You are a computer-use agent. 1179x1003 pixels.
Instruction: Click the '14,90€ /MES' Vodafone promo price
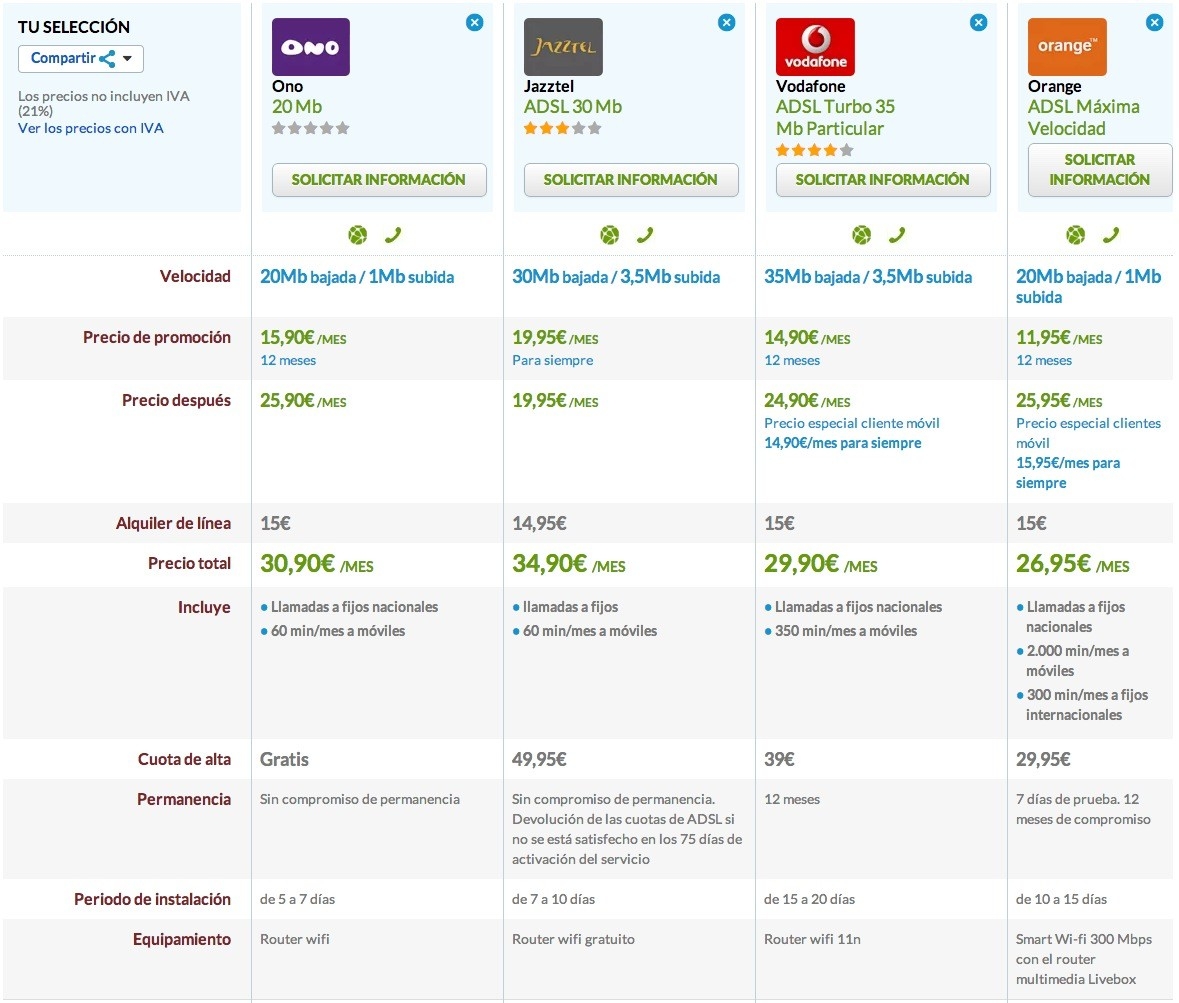point(807,338)
